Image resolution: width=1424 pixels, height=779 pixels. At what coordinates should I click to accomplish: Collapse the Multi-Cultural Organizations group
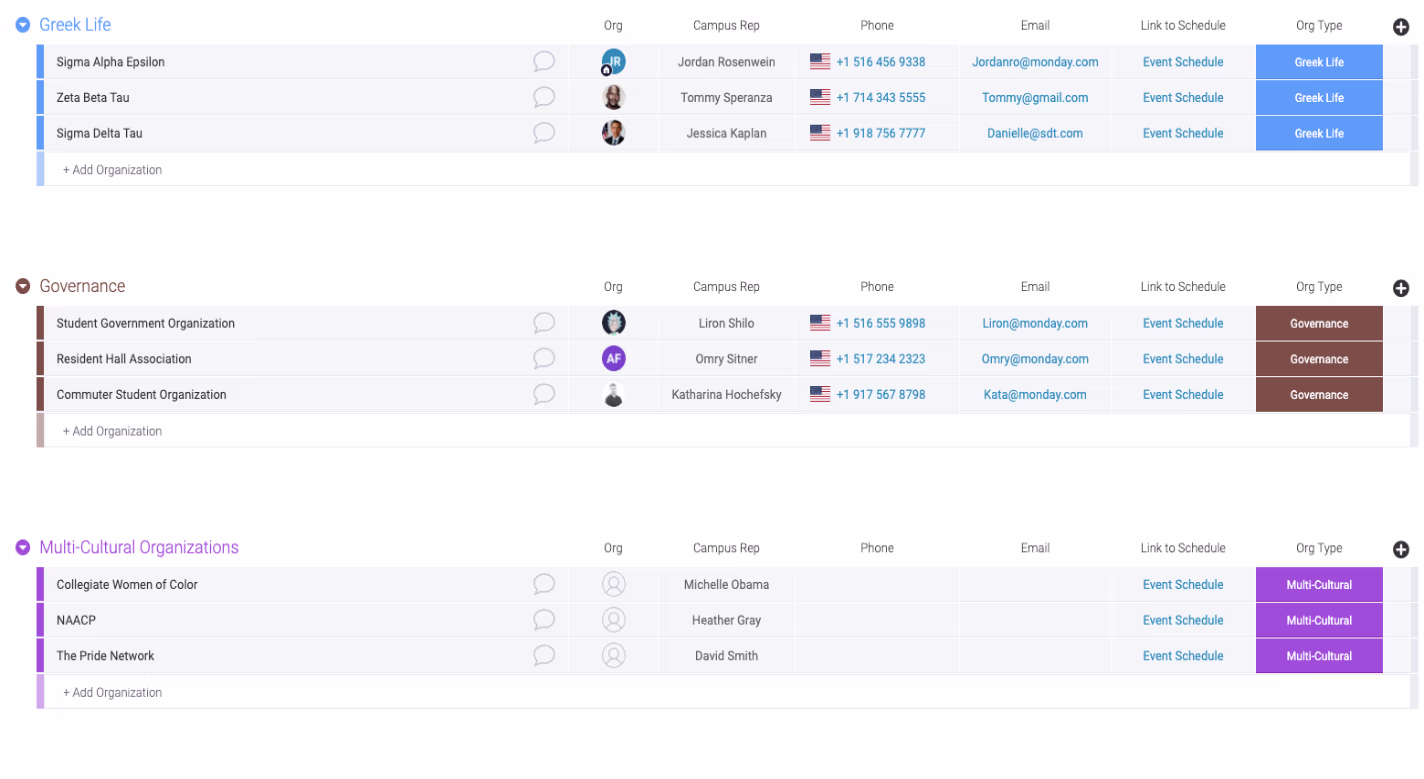(x=23, y=547)
